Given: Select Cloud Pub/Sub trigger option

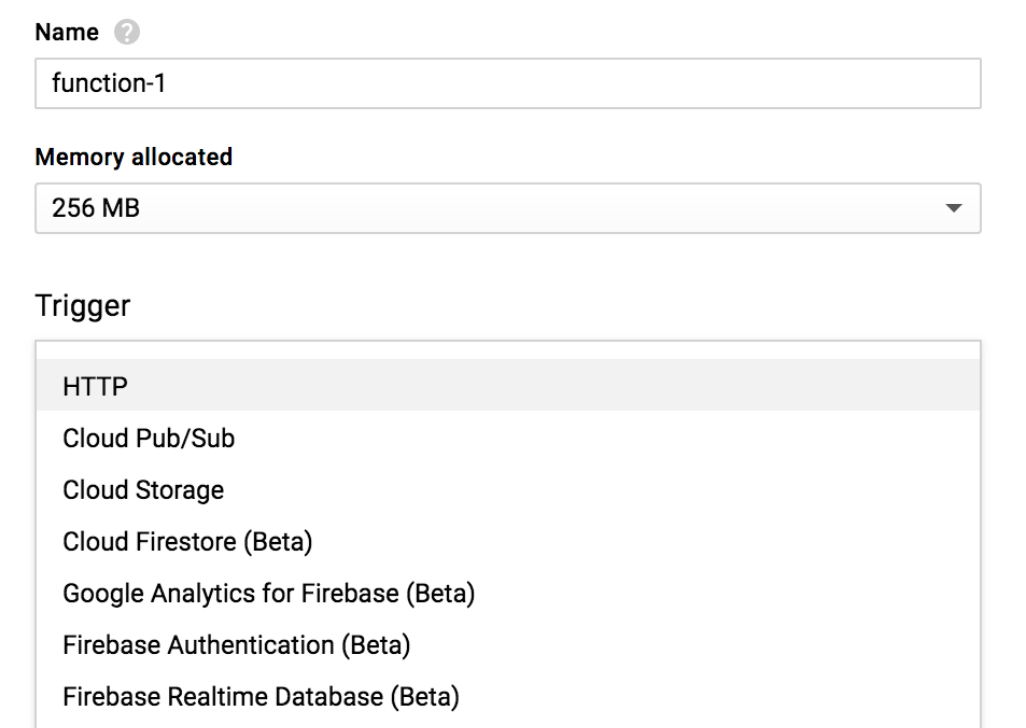Looking at the screenshot, I should pyautogui.click(x=508, y=438).
